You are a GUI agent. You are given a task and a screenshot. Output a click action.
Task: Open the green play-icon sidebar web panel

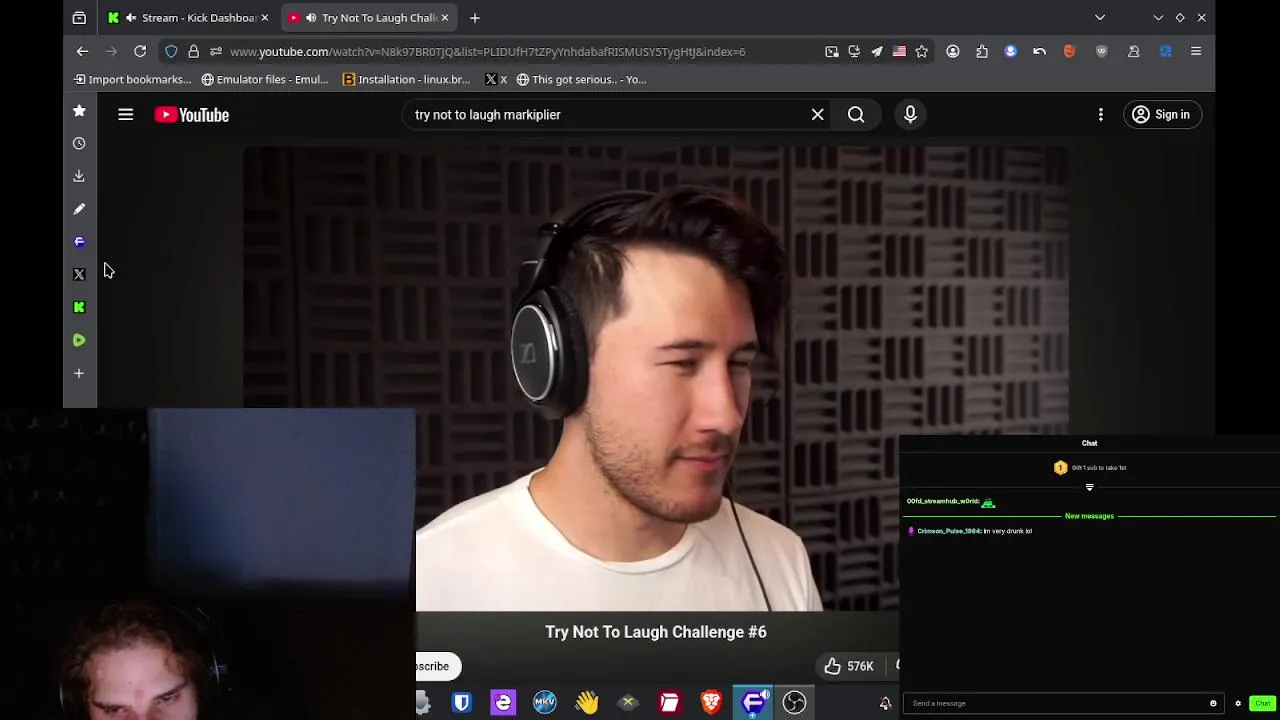click(x=79, y=340)
